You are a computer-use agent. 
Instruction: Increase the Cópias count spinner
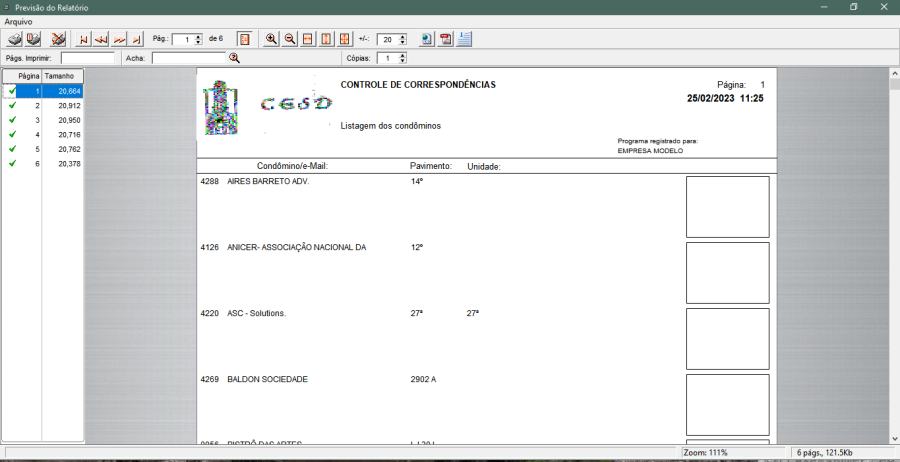(x=402, y=55)
